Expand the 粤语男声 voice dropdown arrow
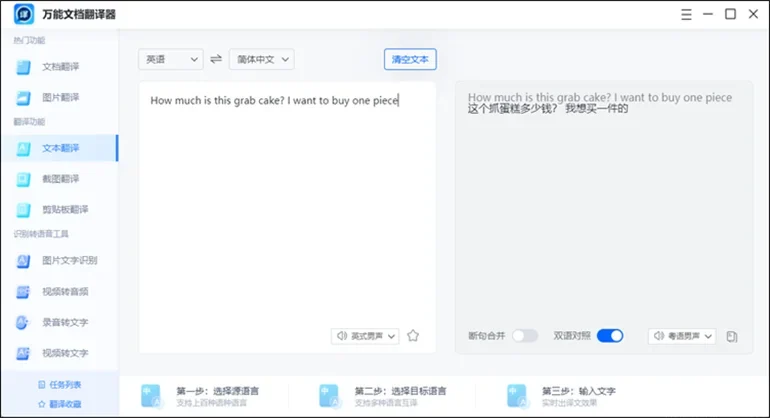This screenshot has height=418, width=770. [708, 336]
